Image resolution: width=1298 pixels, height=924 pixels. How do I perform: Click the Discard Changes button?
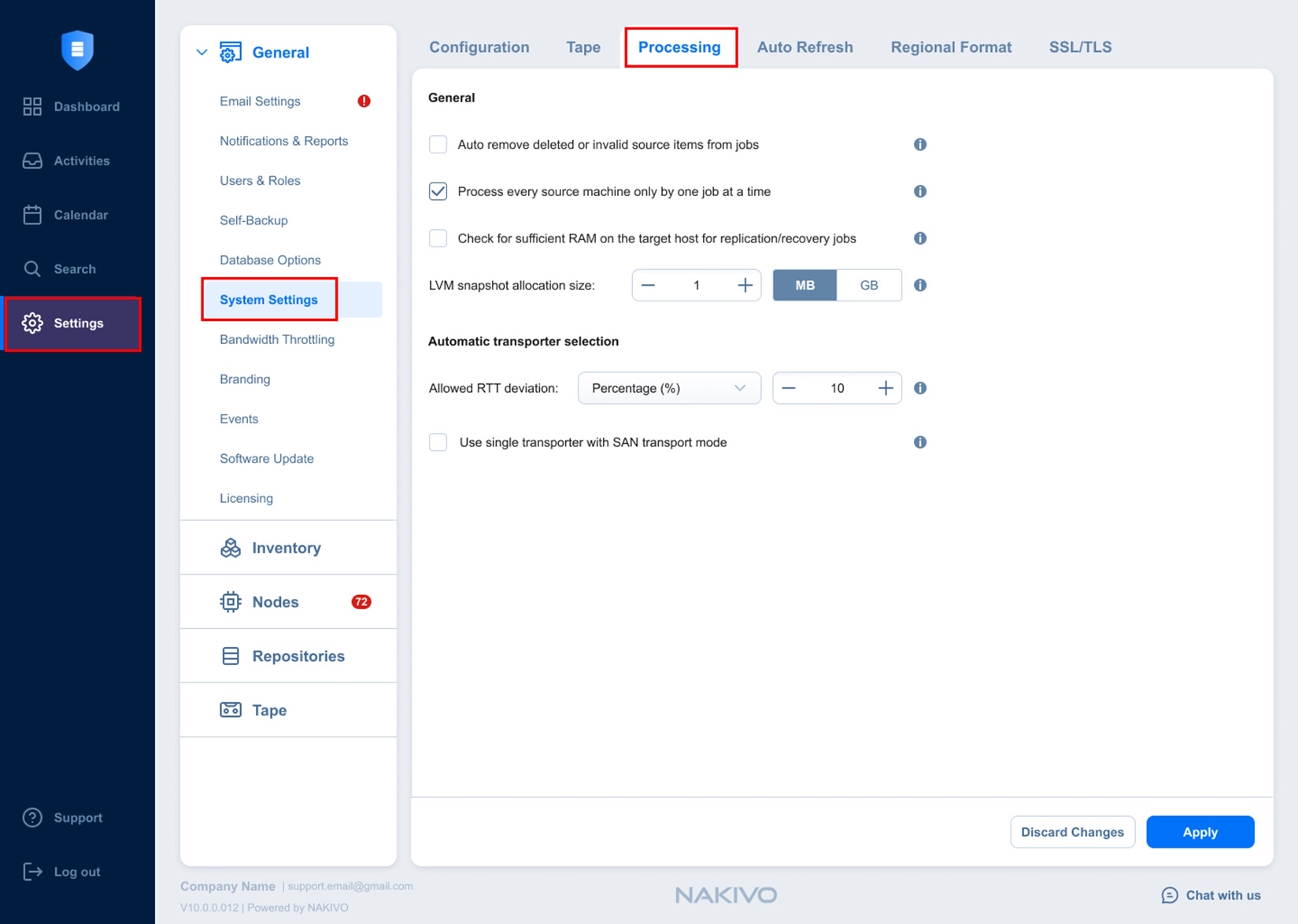(1071, 832)
